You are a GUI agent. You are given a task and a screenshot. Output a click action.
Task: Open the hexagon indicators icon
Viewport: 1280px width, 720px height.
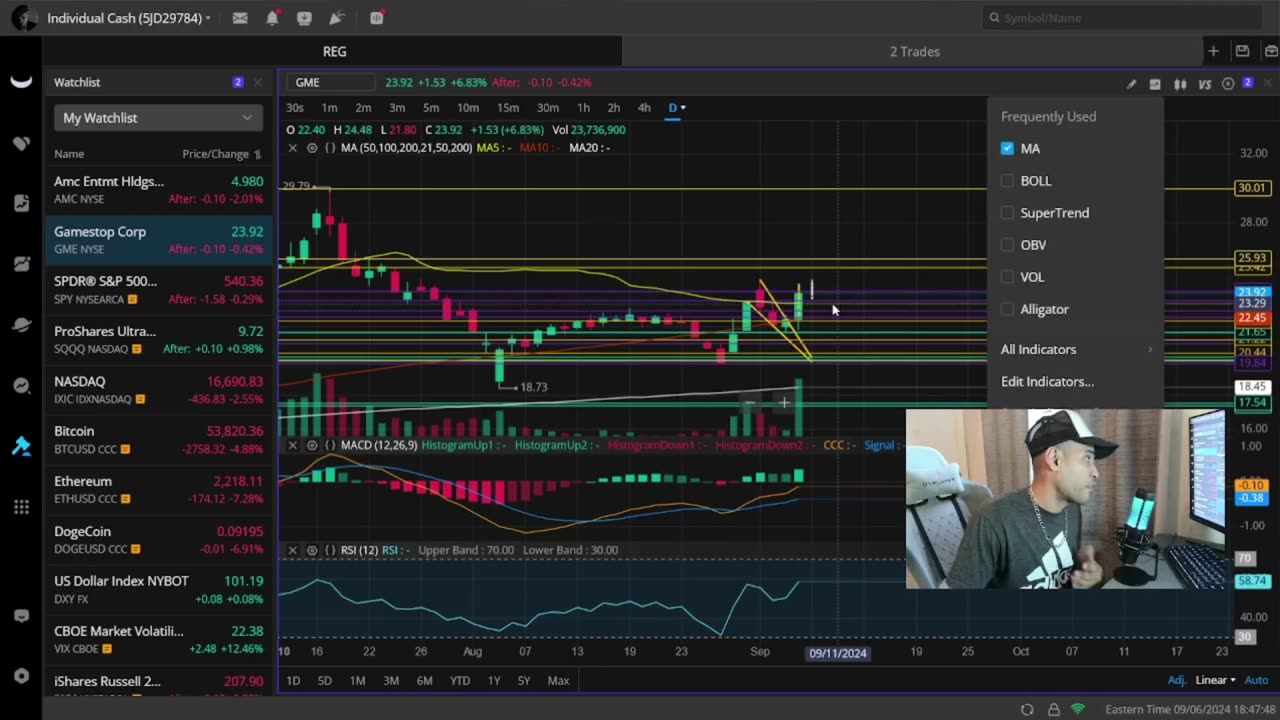[x=1228, y=84]
